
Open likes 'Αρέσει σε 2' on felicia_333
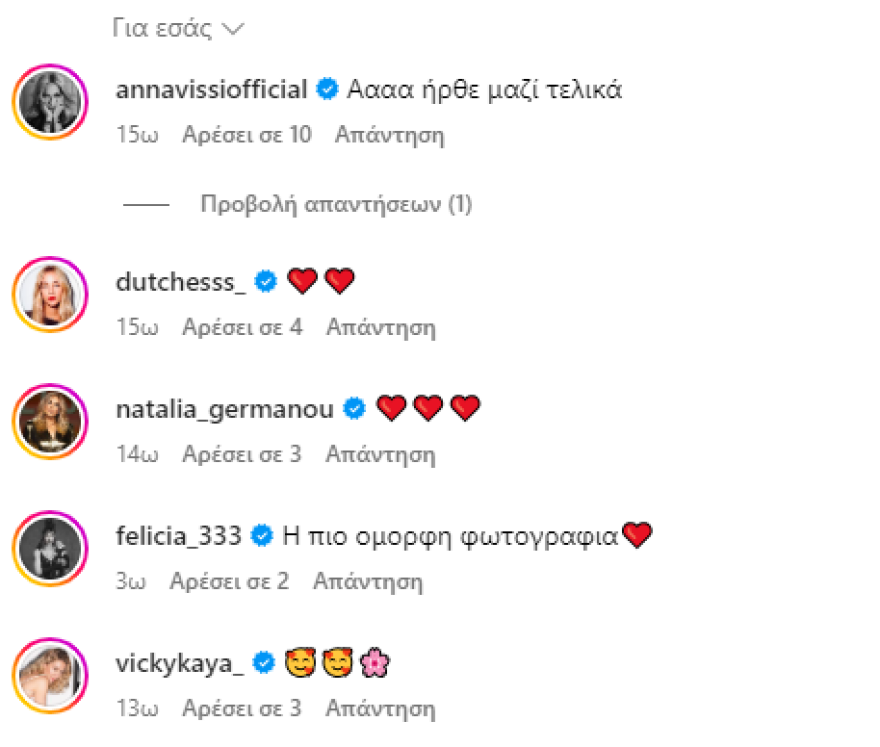[x=230, y=581]
